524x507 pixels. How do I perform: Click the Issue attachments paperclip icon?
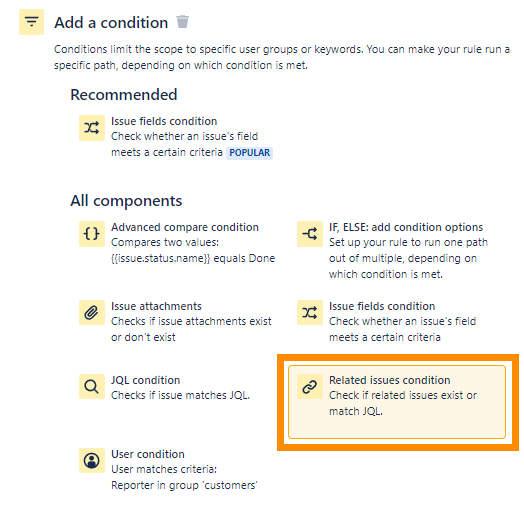point(92,312)
